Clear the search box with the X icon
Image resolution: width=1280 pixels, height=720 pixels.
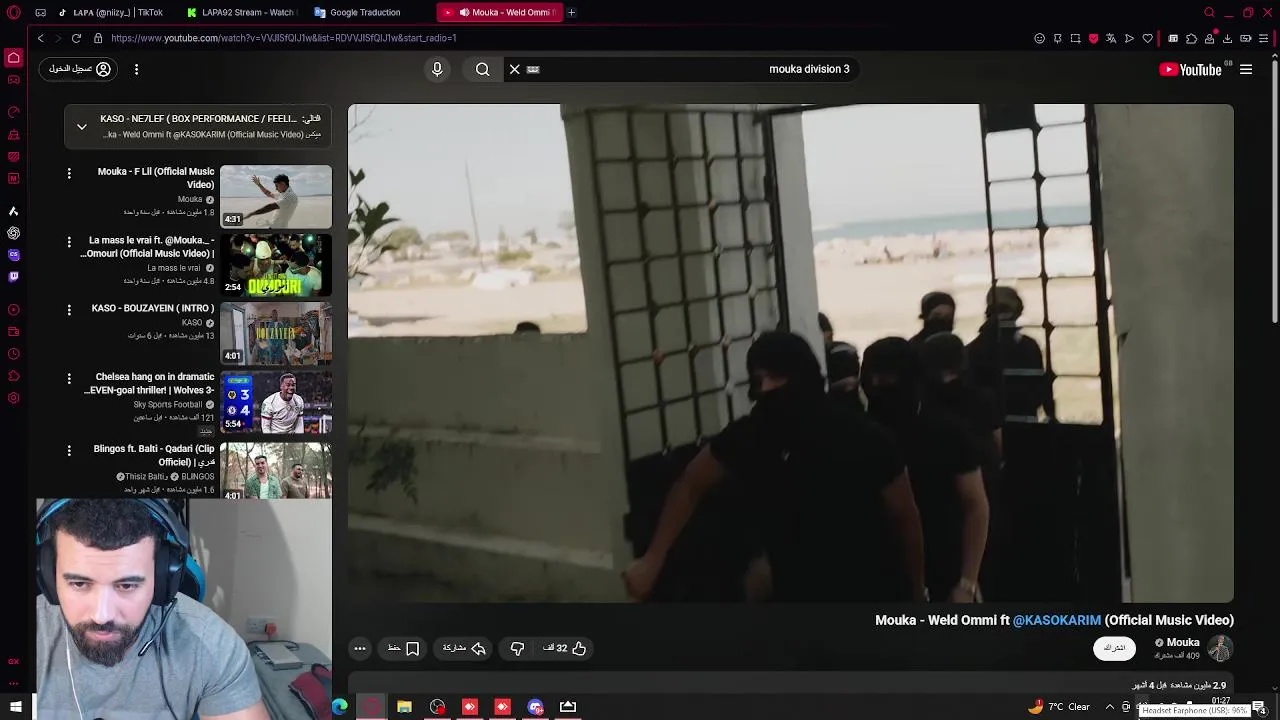pyautogui.click(x=514, y=69)
